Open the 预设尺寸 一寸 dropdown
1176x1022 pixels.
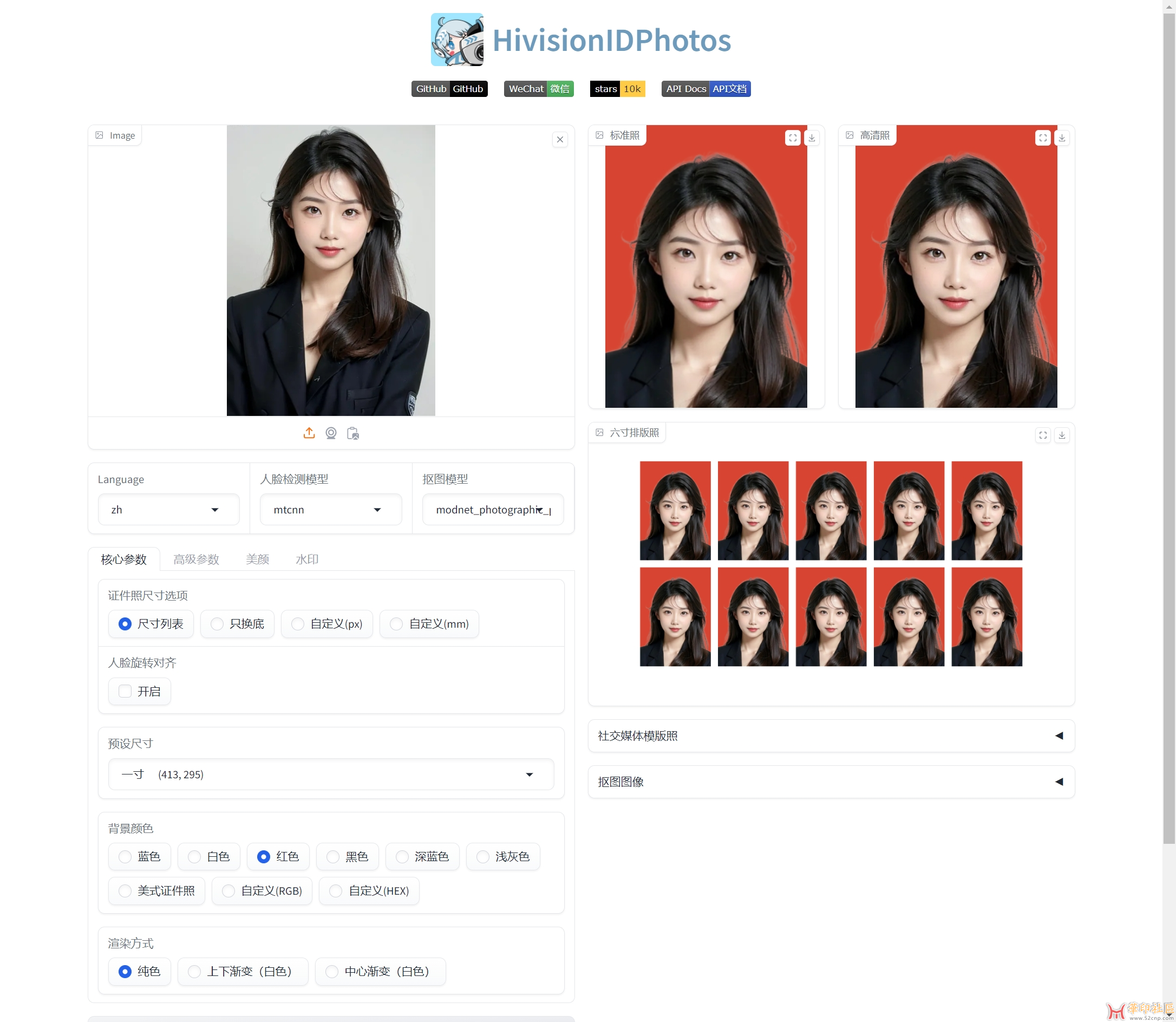coord(331,774)
